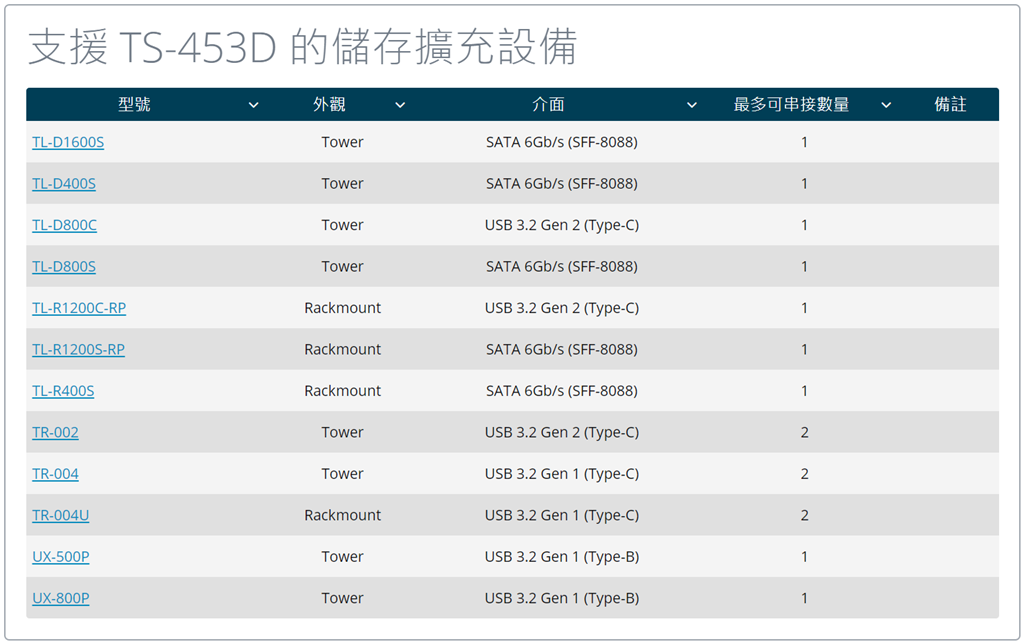
Task: Open the TR-004U model link
Action: click(61, 515)
